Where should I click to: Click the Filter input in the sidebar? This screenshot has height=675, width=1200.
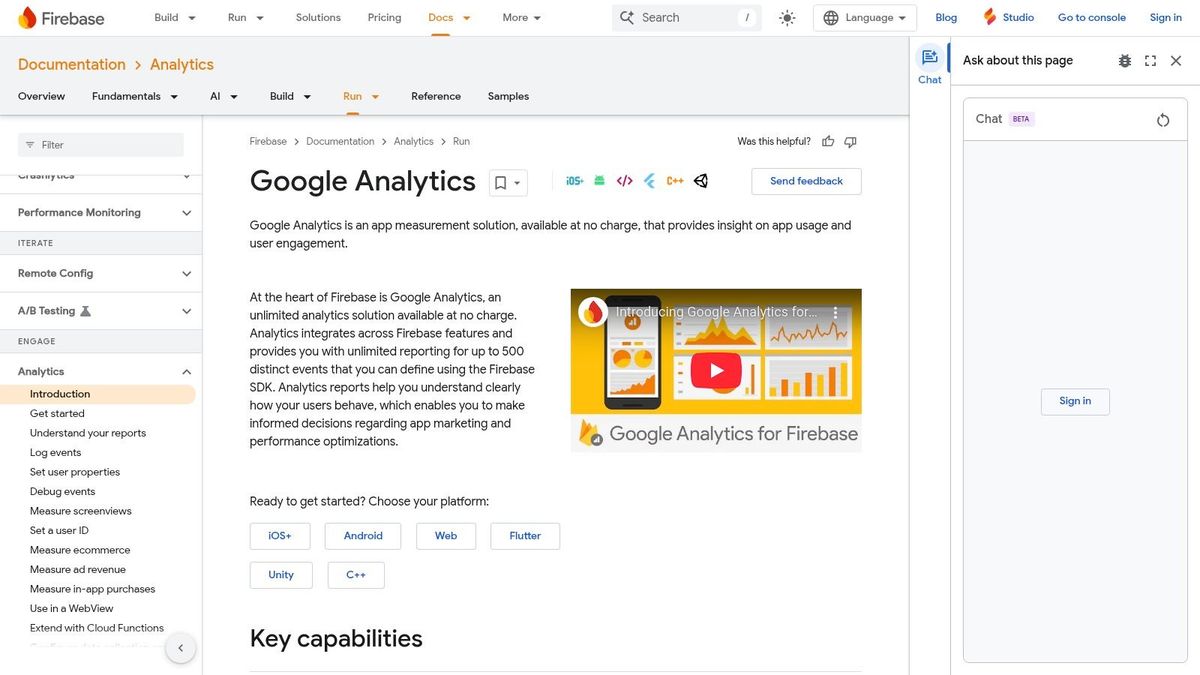coord(100,144)
